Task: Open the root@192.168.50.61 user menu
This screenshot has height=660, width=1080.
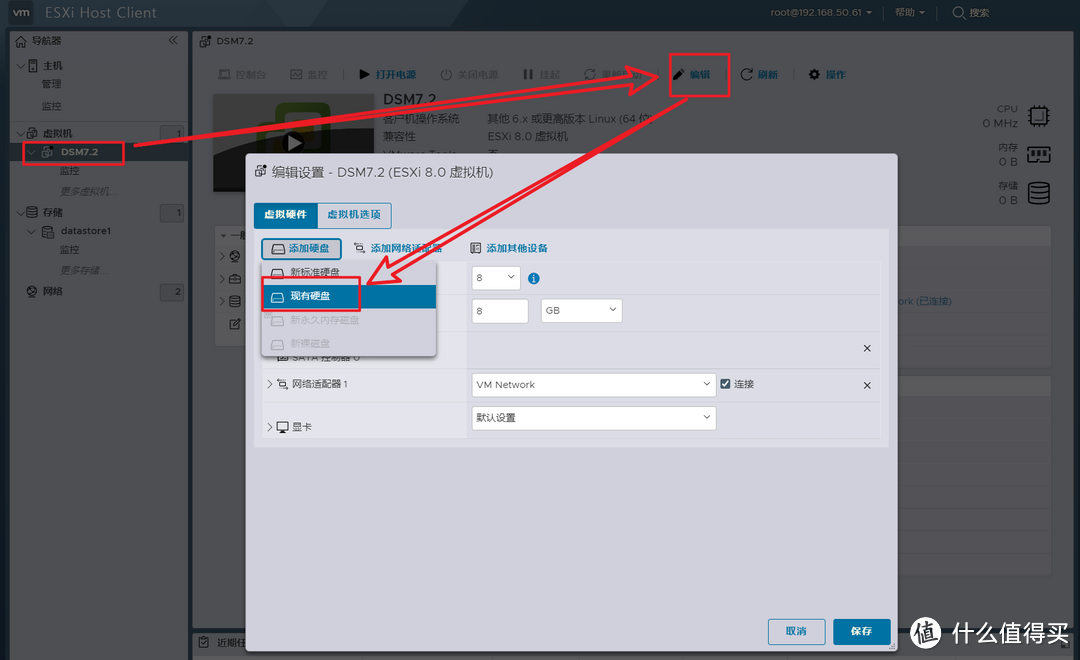Action: [x=821, y=12]
